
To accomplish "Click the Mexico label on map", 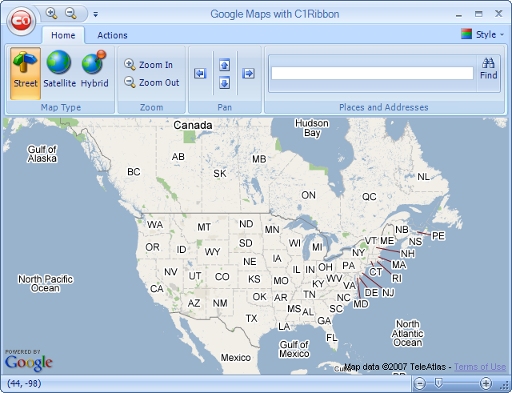I will (x=236, y=358).
